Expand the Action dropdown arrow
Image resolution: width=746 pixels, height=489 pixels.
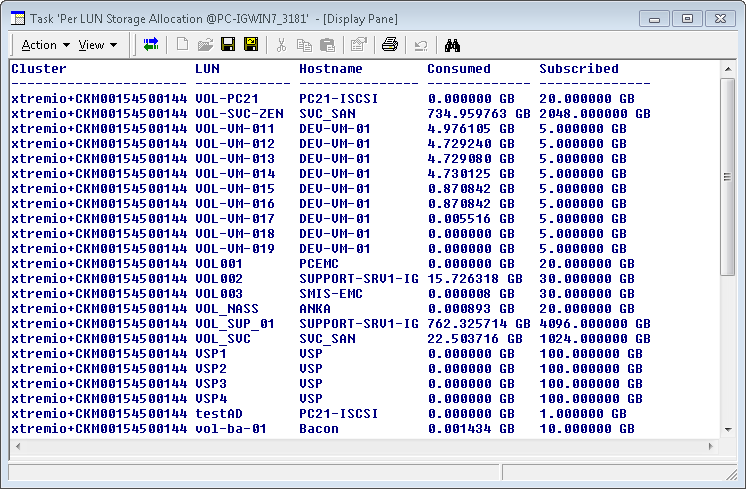point(66,45)
